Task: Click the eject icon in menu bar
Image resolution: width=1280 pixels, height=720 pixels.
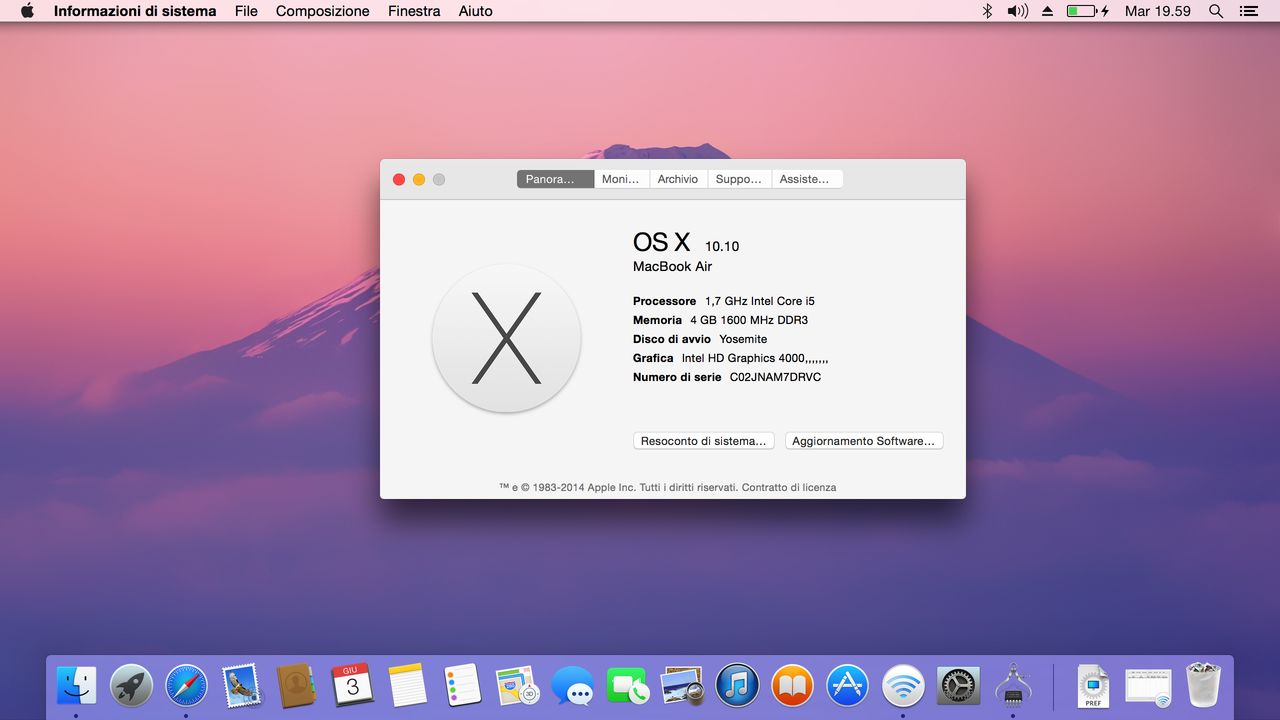Action: pos(1047,11)
